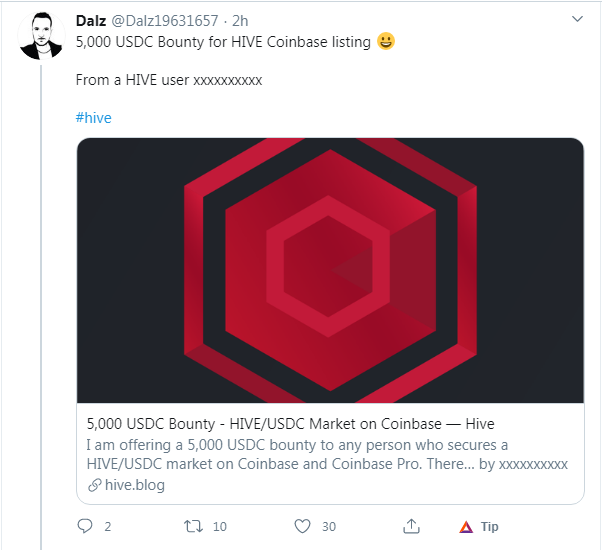602x550 pixels.
Task: Click the @Dalz19631657 handle
Action: coord(165,21)
